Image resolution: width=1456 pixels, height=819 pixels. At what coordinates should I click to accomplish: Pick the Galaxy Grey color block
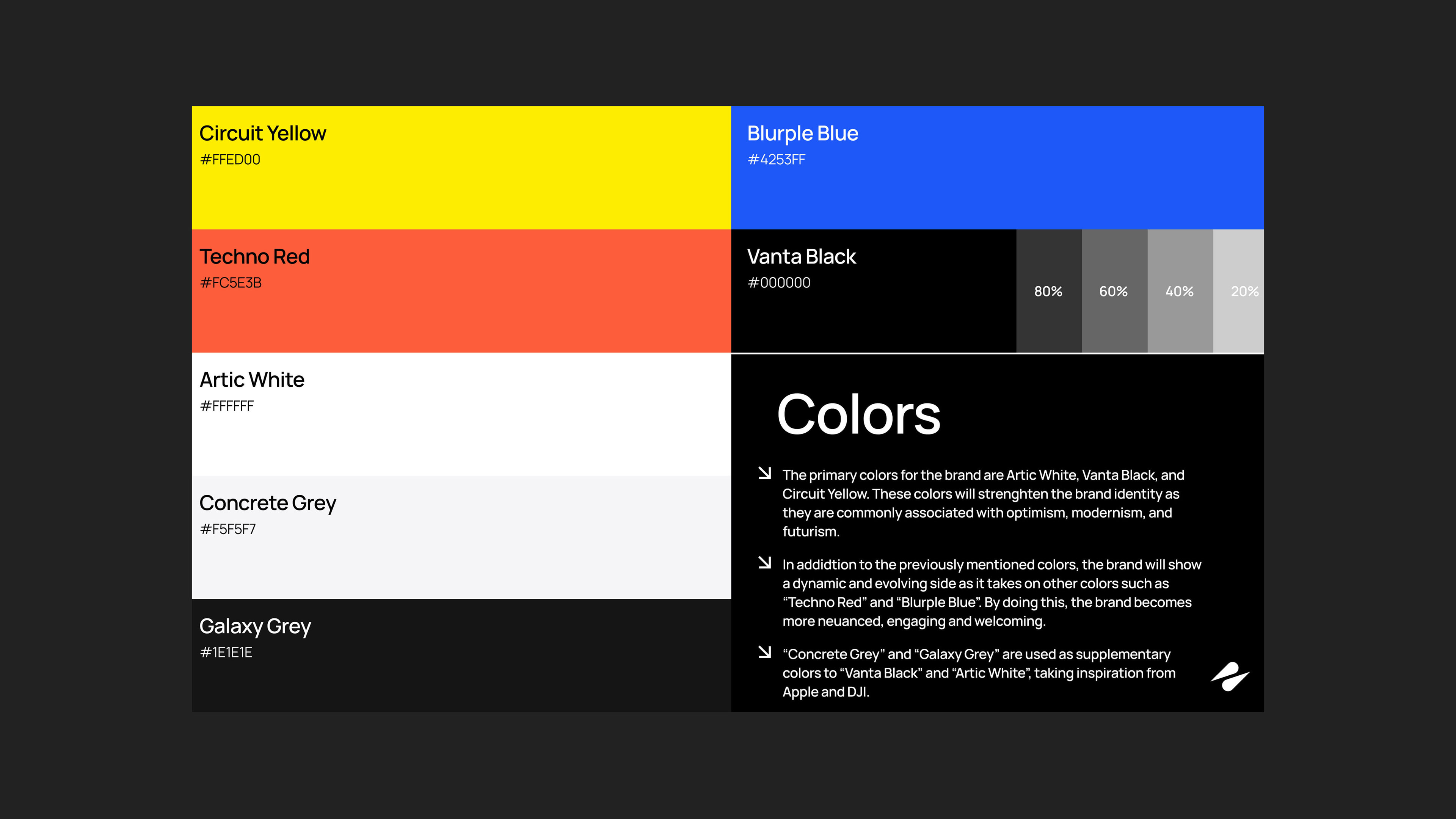pos(461,655)
